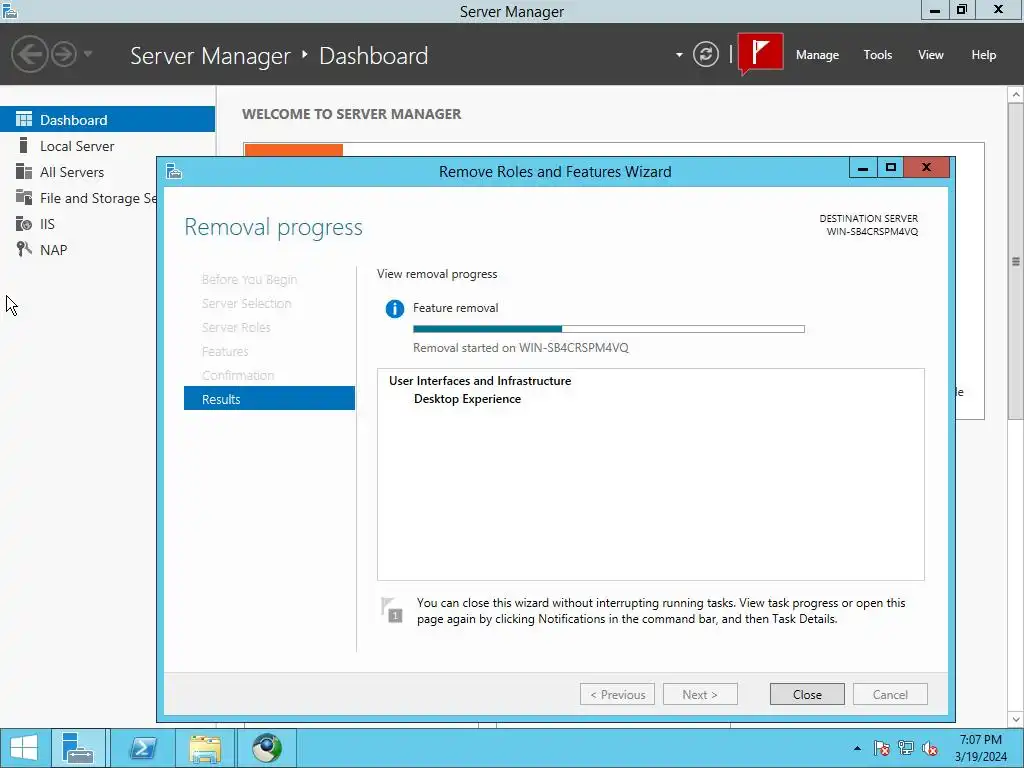The image size is (1024, 768).
Task: Click the network tray icon
Action: pos(906,748)
